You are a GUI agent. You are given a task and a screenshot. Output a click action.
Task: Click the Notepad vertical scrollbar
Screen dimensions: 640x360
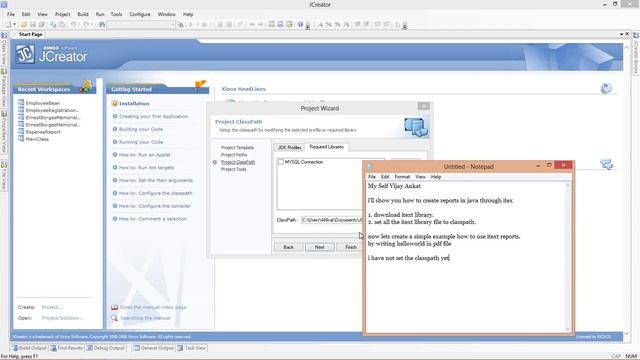coord(567,257)
